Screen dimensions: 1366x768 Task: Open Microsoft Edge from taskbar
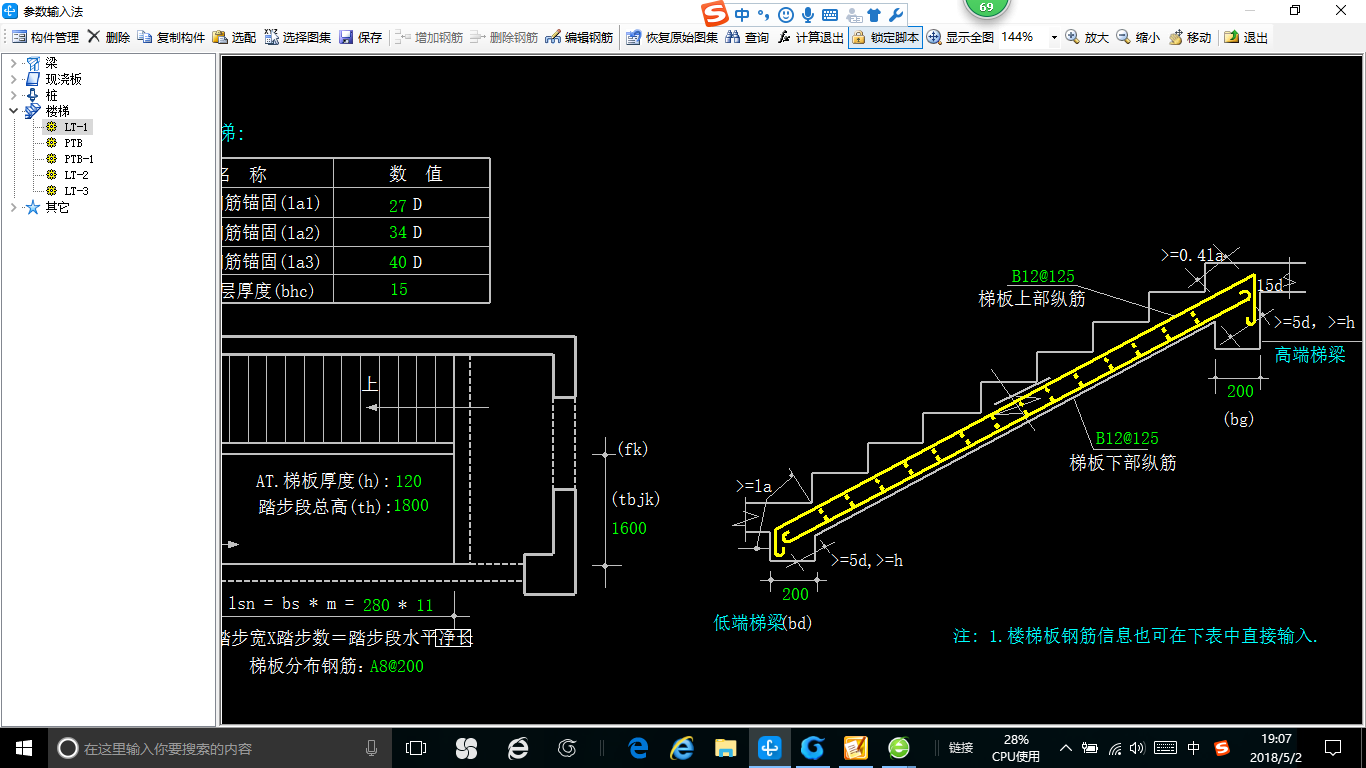(638, 747)
